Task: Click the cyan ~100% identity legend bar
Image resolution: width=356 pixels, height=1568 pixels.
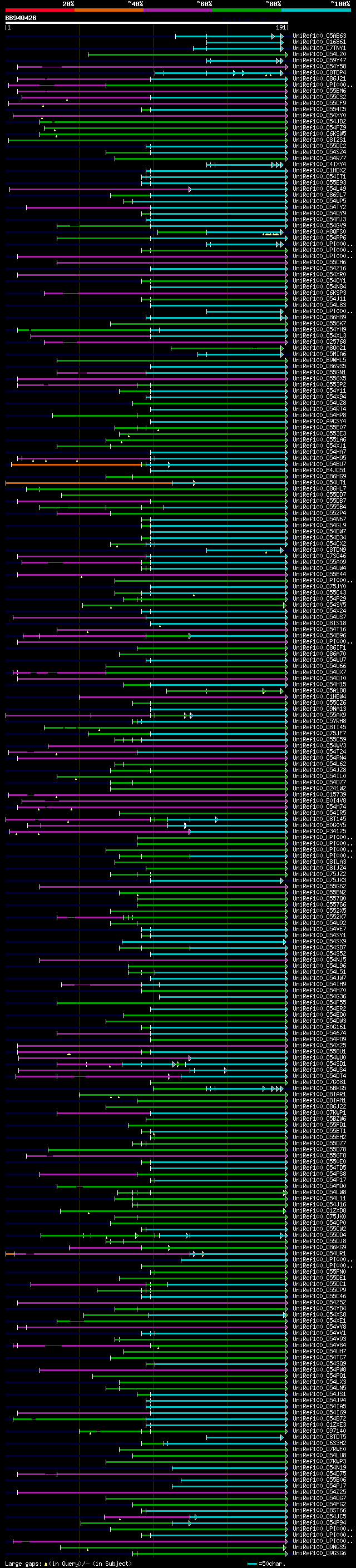Action: 316,10
